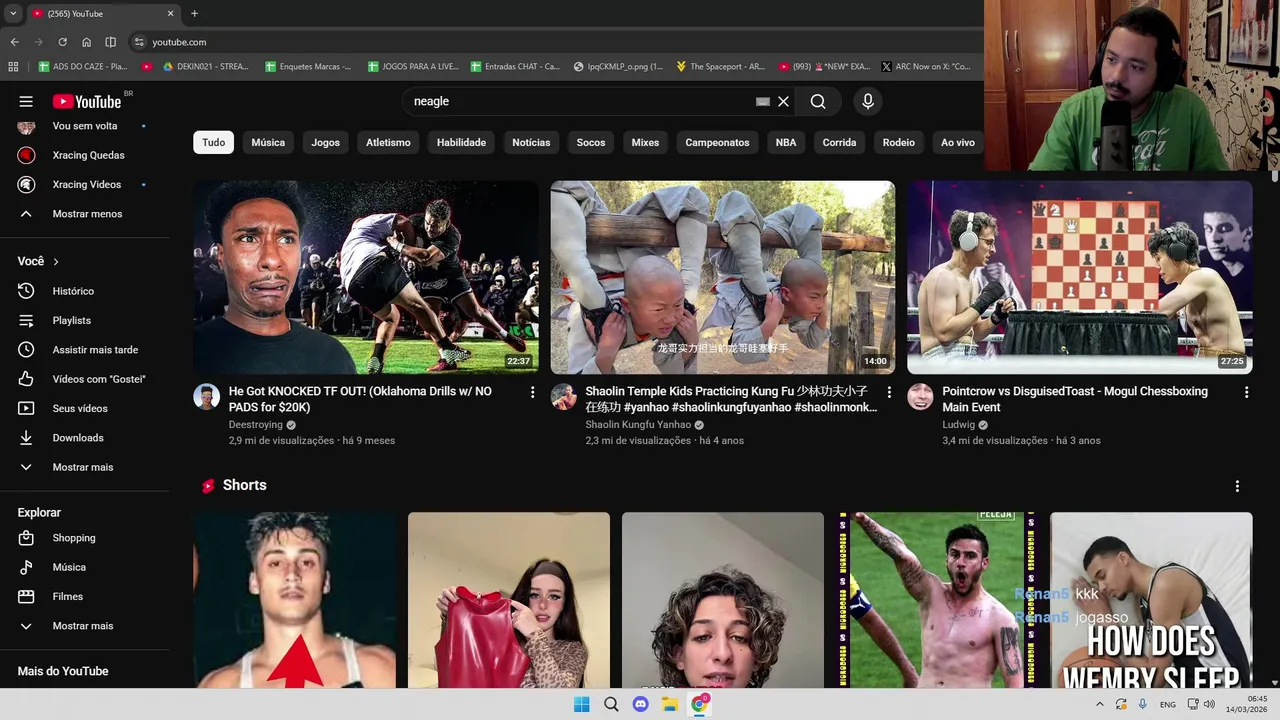Image resolution: width=1280 pixels, height=720 pixels.
Task: Show hidden system tray icons
Action: tap(1100, 704)
